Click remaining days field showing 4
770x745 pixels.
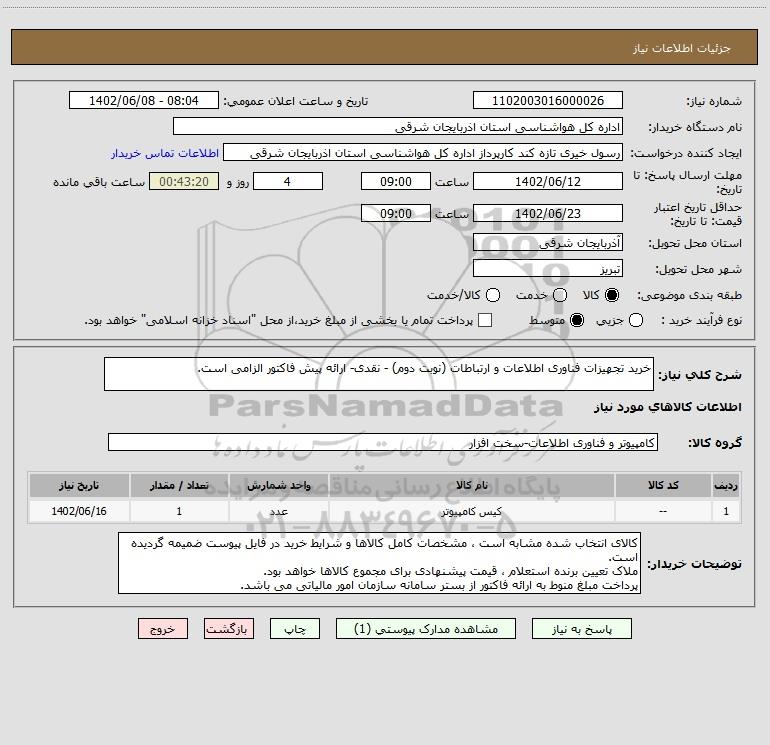288,181
